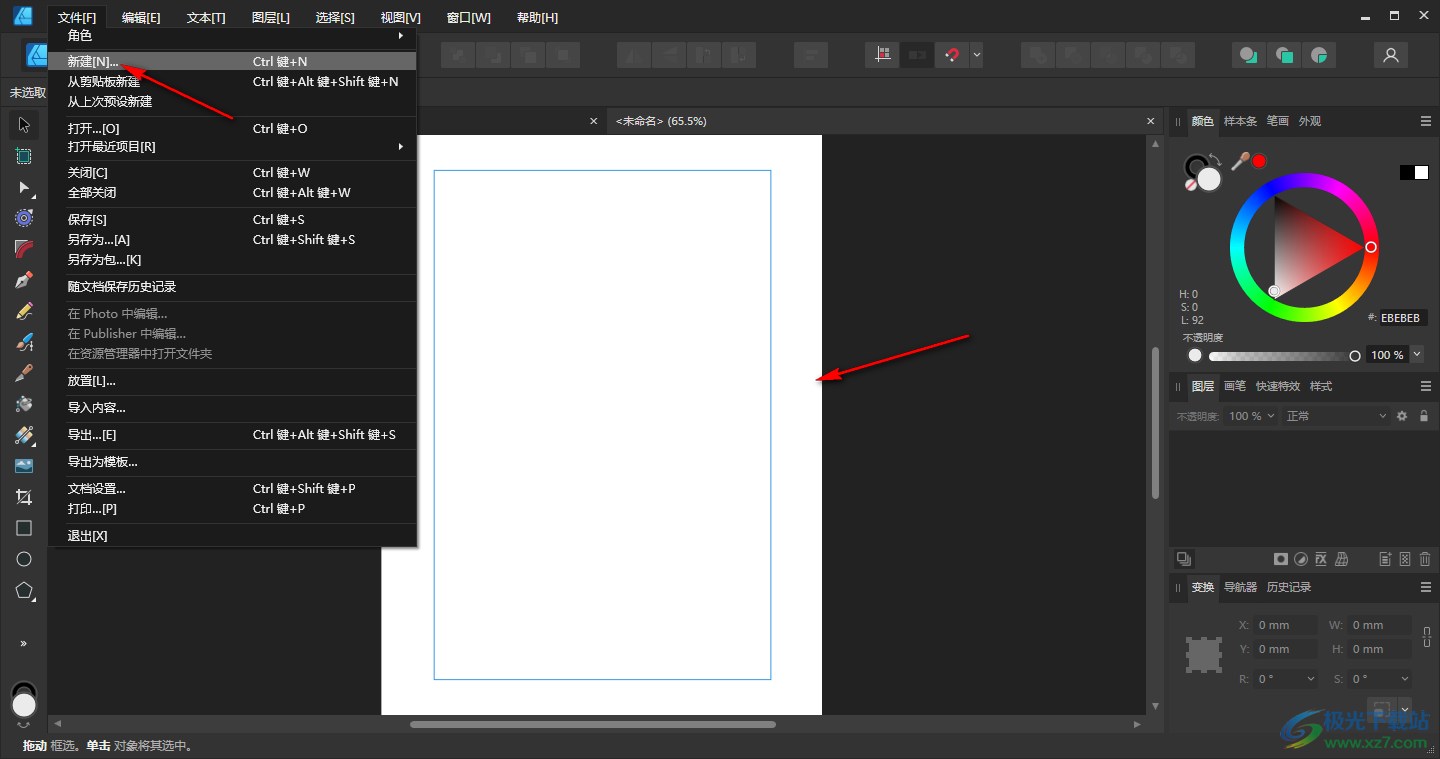The height and width of the screenshot is (759, 1440).
Task: Select the Crop tool
Action: pyautogui.click(x=24, y=497)
